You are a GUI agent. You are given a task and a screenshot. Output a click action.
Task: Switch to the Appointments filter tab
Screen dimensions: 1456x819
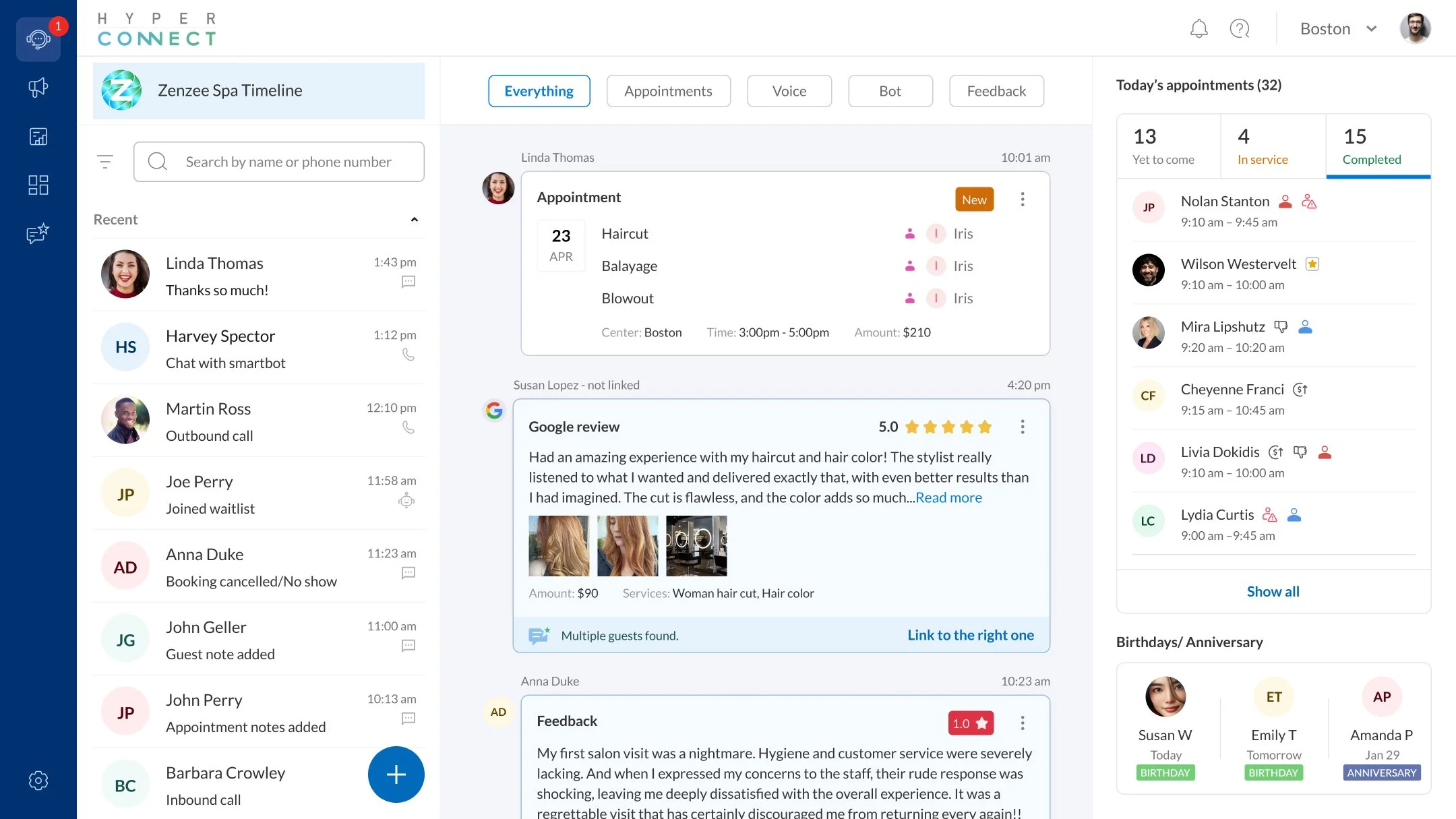click(668, 90)
